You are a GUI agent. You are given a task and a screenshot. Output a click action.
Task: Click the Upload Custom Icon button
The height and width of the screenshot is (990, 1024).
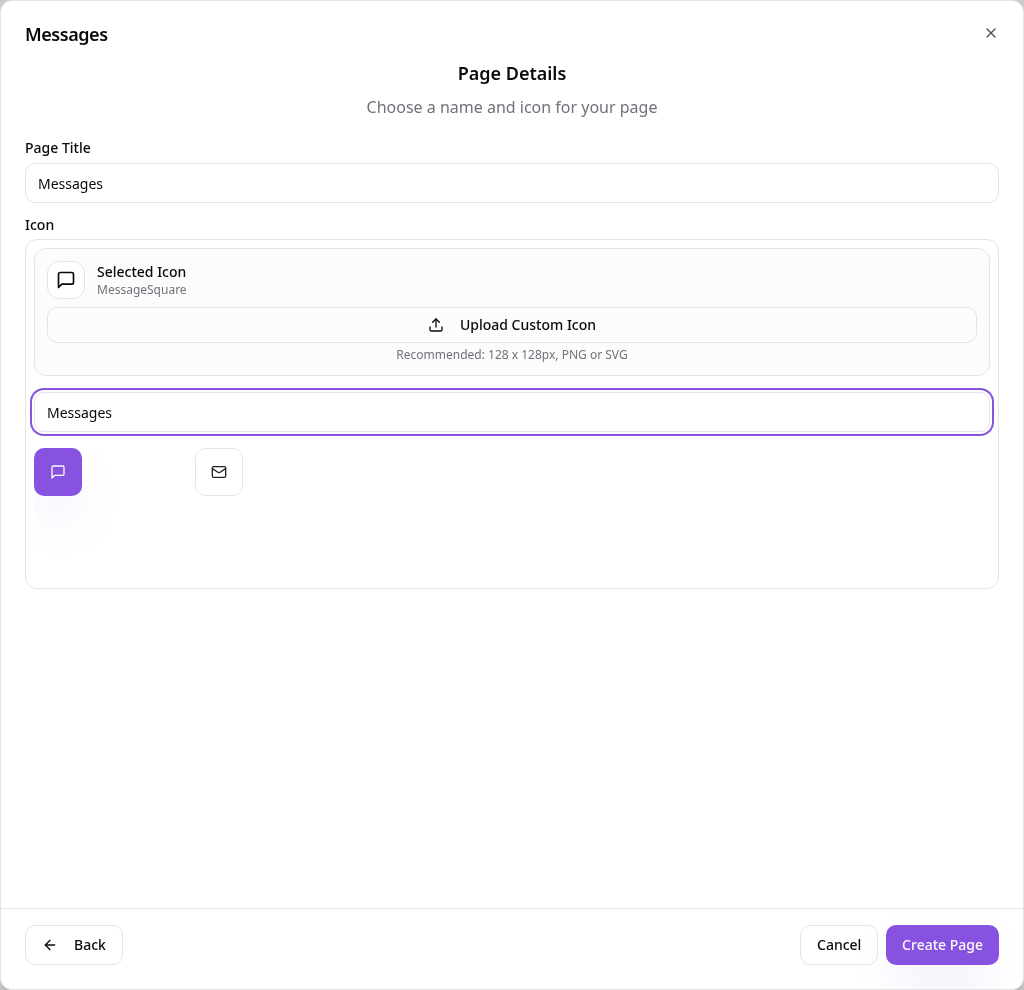click(511, 325)
